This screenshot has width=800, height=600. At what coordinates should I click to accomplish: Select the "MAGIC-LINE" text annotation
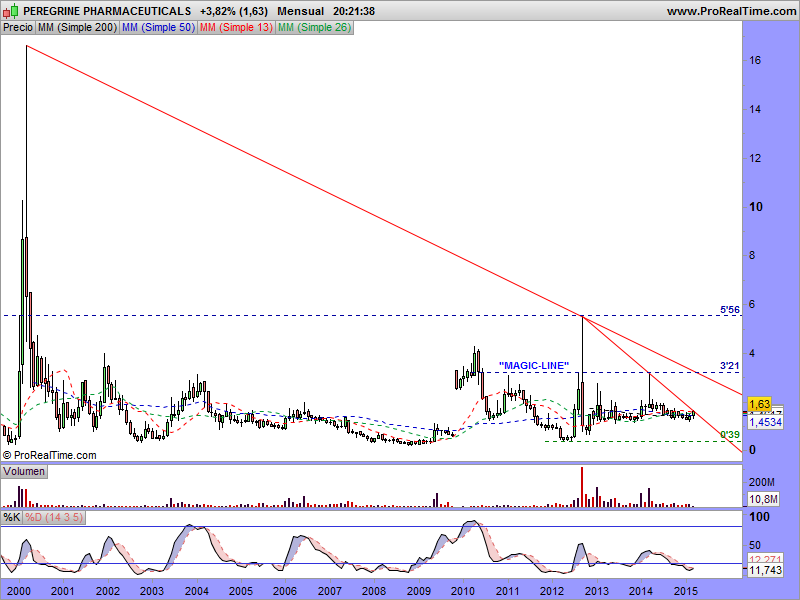(x=534, y=365)
